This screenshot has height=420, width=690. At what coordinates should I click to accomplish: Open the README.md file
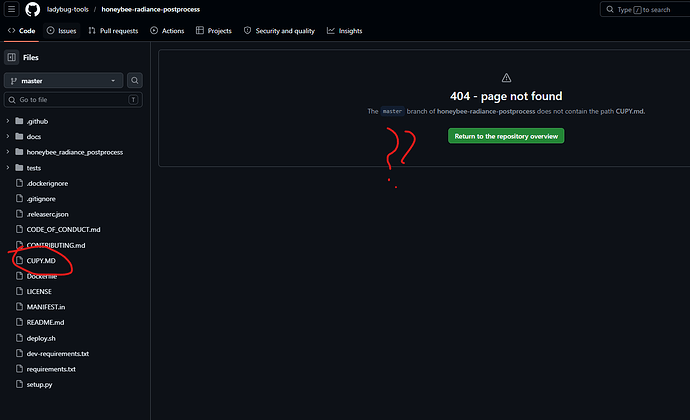(x=45, y=323)
